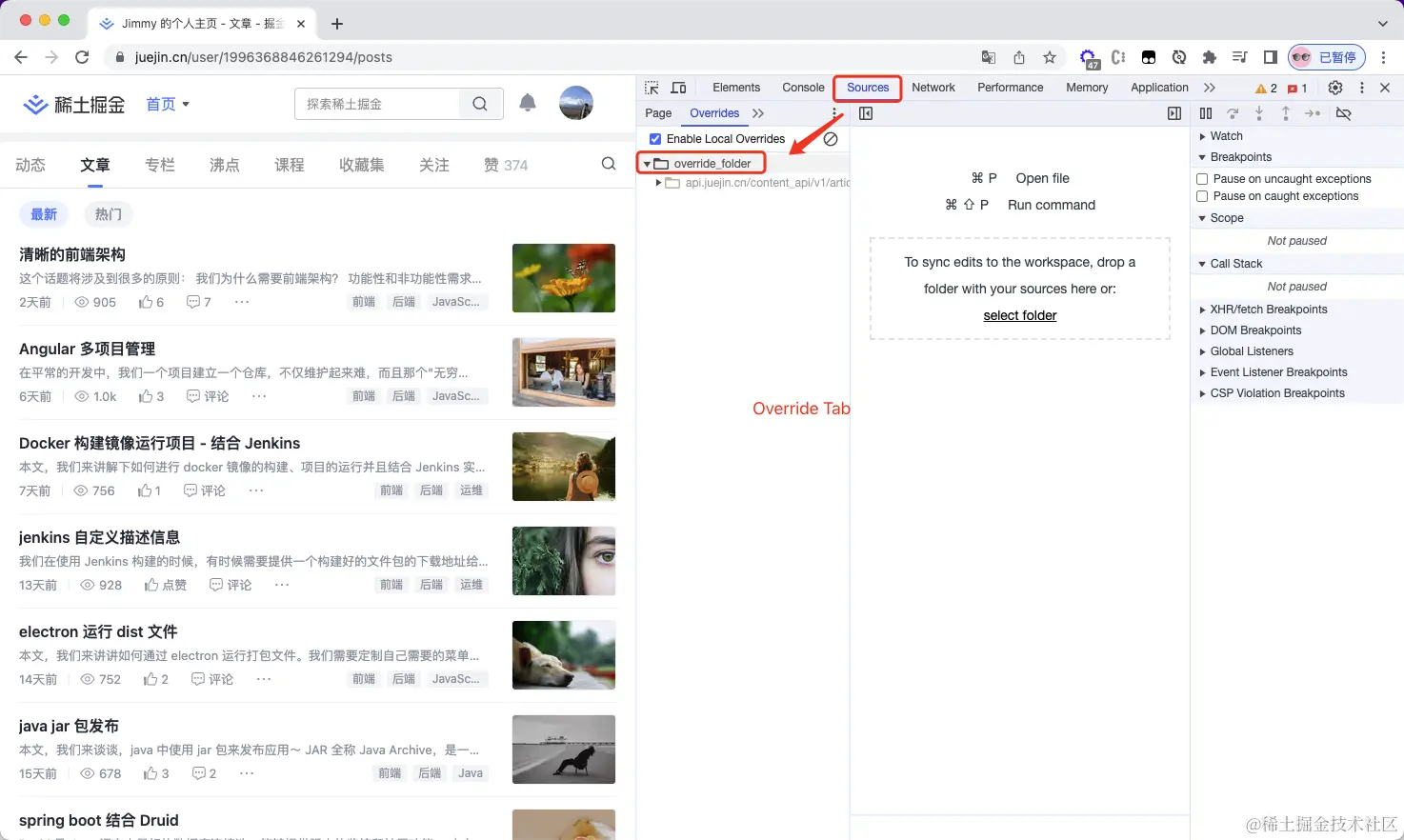This screenshot has height=840, width=1404.
Task: Check Pause on caught exceptions
Action: click(x=1202, y=196)
